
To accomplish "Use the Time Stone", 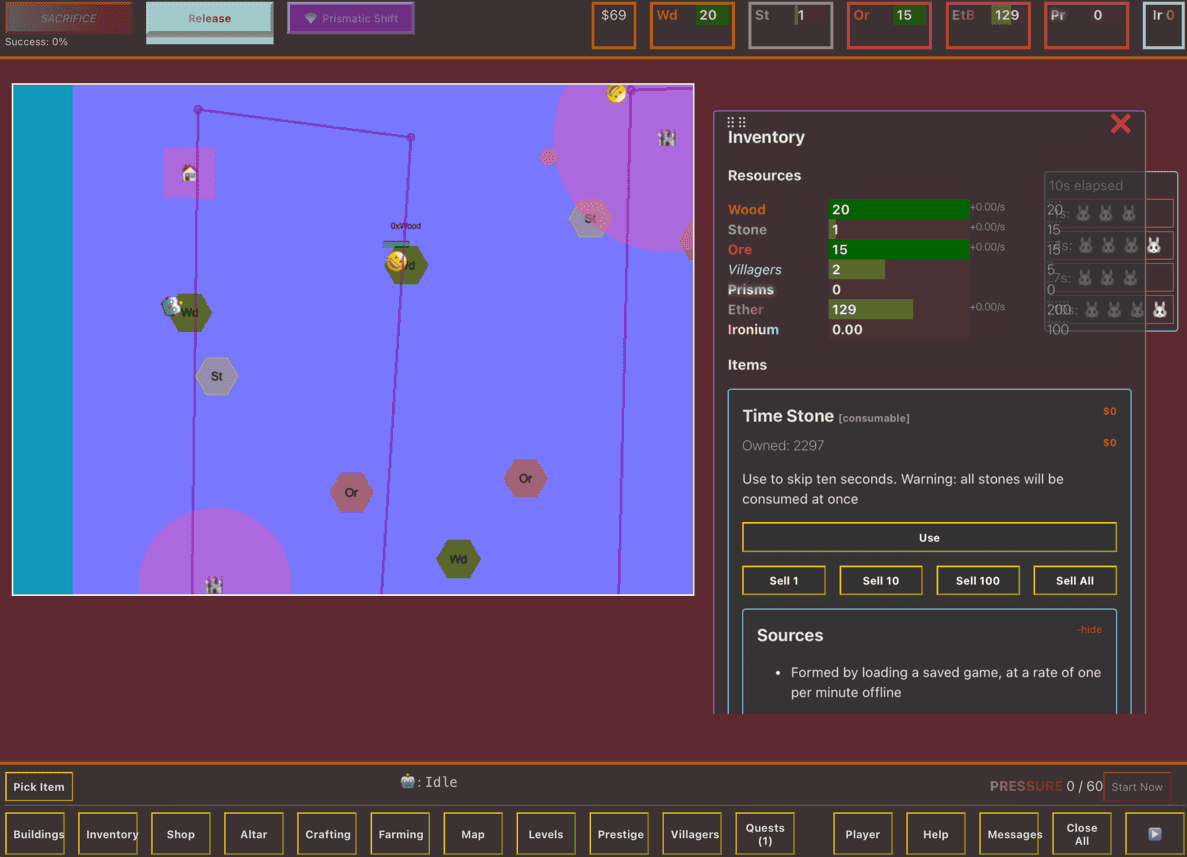I will point(929,538).
